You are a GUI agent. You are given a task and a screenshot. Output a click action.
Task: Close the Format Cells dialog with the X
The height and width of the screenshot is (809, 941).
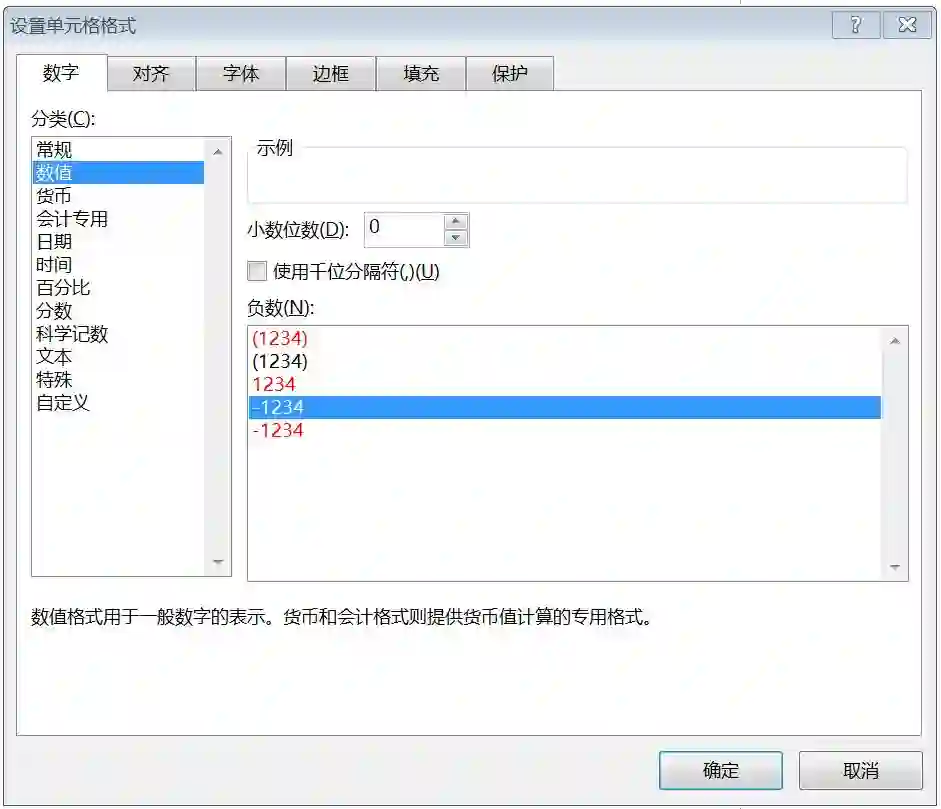point(907,25)
